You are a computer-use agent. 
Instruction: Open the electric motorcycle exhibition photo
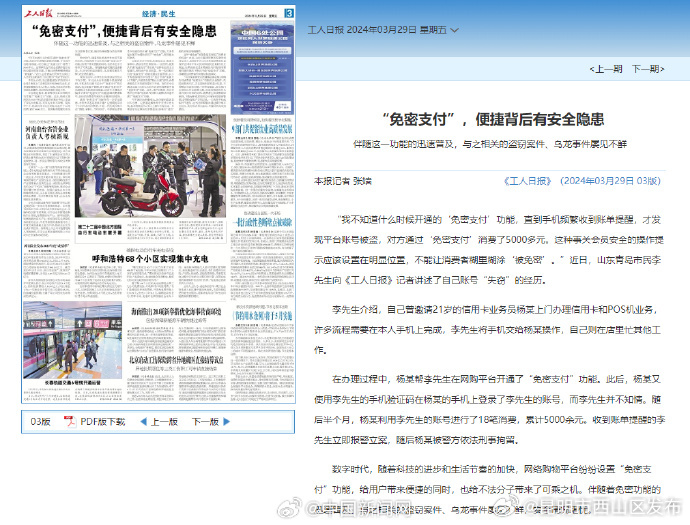pos(150,166)
